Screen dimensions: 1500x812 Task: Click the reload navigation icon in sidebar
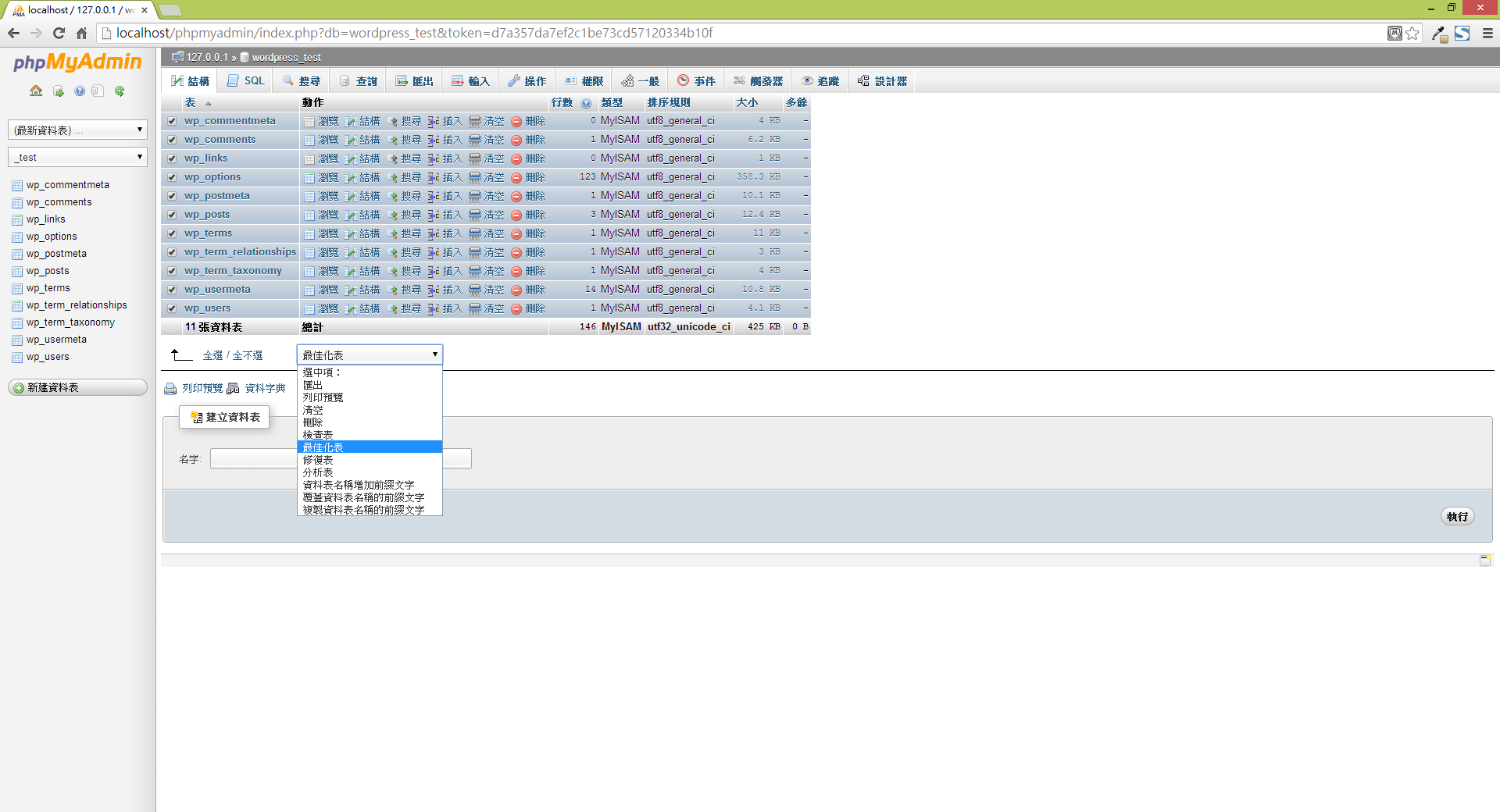pyautogui.click(x=120, y=91)
